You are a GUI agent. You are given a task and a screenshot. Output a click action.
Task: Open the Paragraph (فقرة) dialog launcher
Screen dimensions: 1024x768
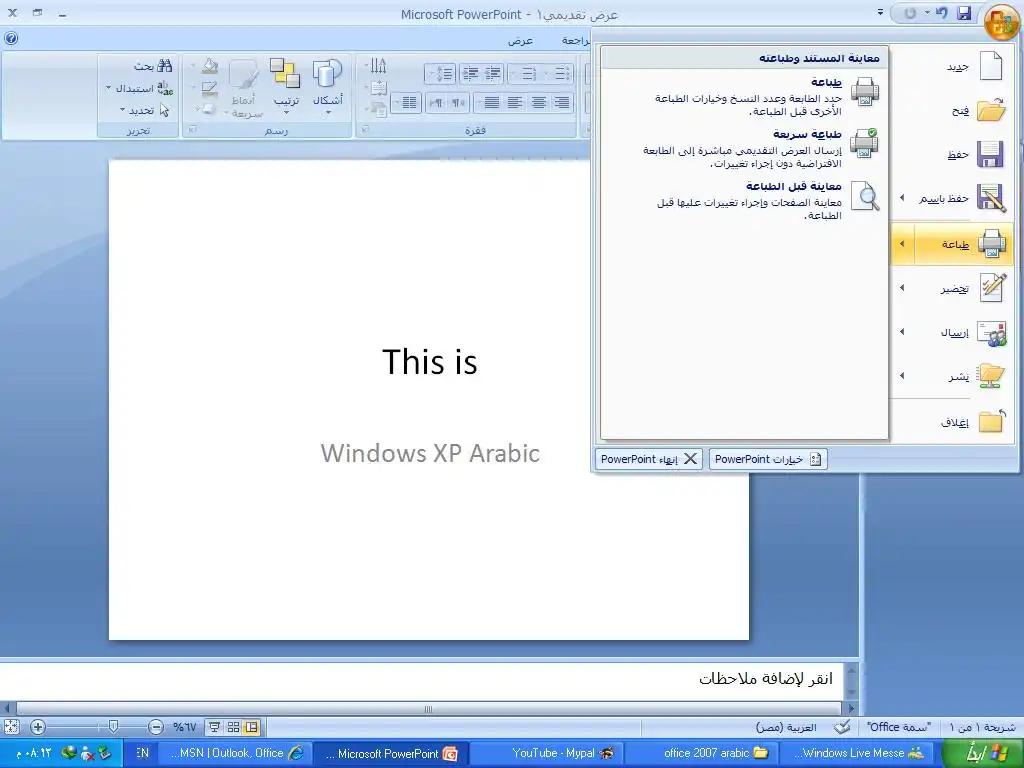coord(365,130)
